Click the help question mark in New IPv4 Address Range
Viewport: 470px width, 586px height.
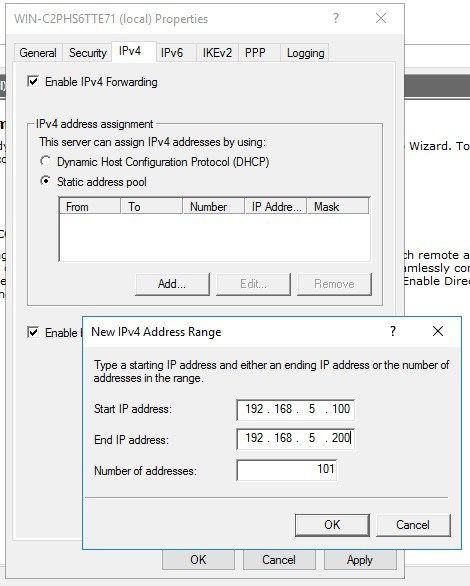click(393, 331)
